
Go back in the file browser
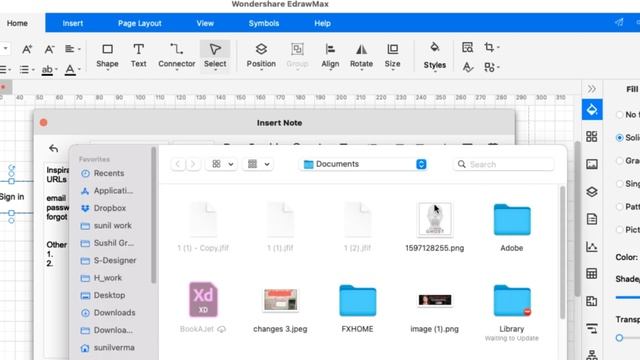[178, 164]
